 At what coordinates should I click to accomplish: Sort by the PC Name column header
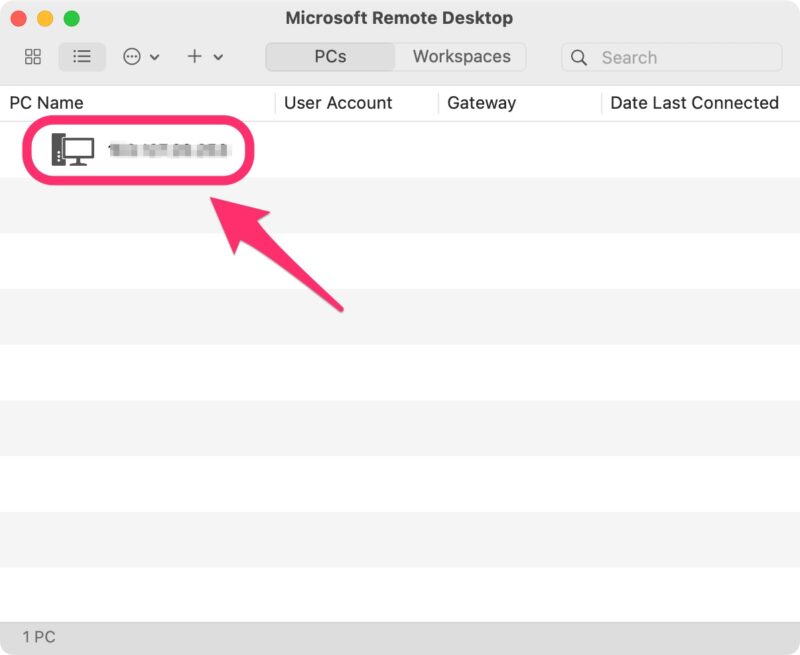46,103
